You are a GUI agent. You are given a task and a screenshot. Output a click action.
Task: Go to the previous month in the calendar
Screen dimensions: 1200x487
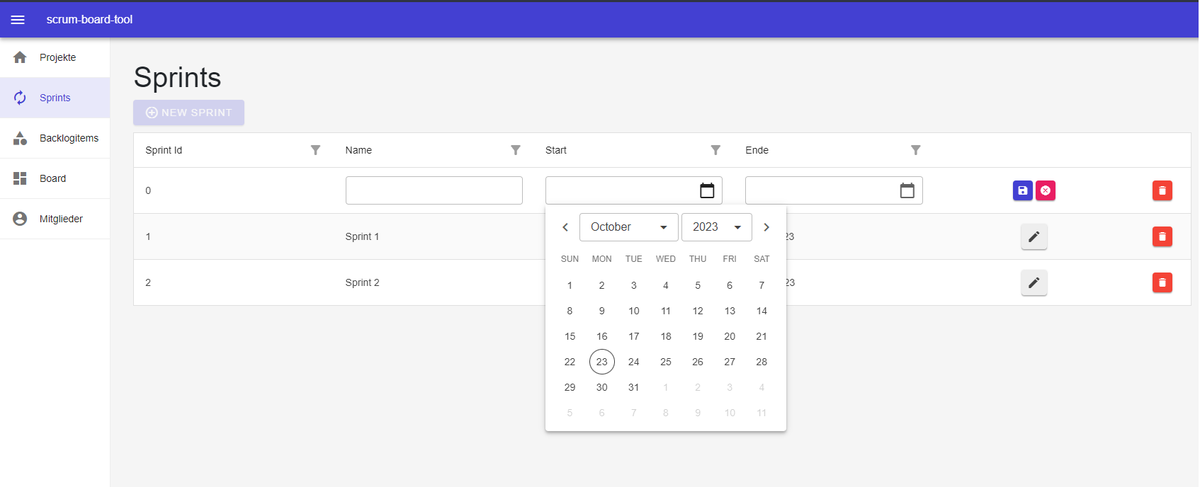(x=565, y=227)
